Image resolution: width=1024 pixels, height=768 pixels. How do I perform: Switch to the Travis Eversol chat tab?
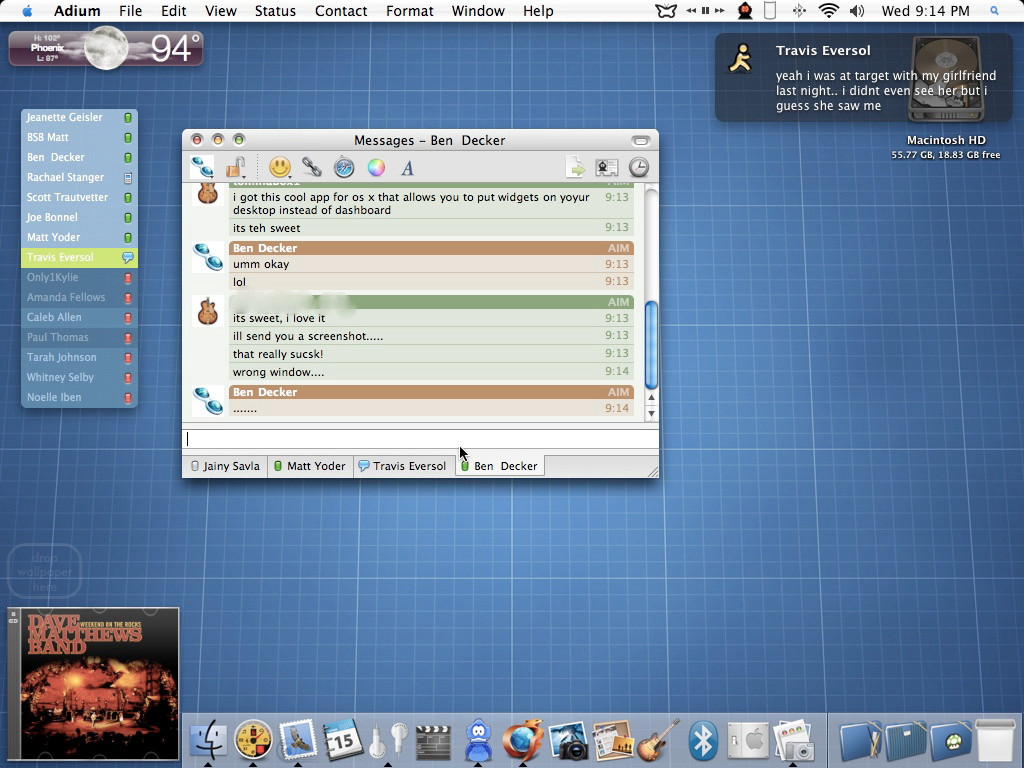point(402,466)
